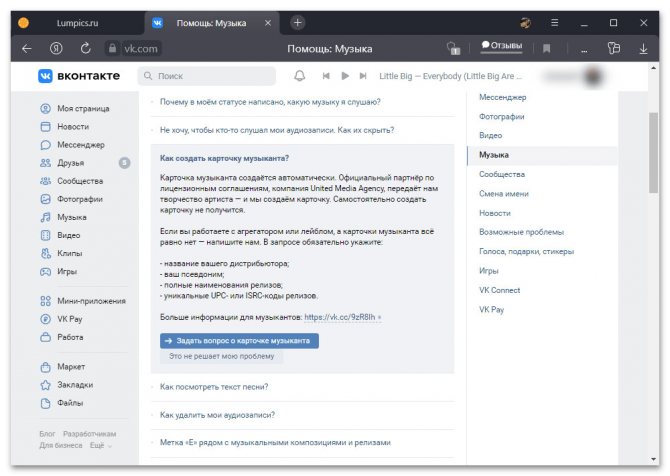
Task: Click the Друзья counter badge
Action: pyautogui.click(x=124, y=163)
